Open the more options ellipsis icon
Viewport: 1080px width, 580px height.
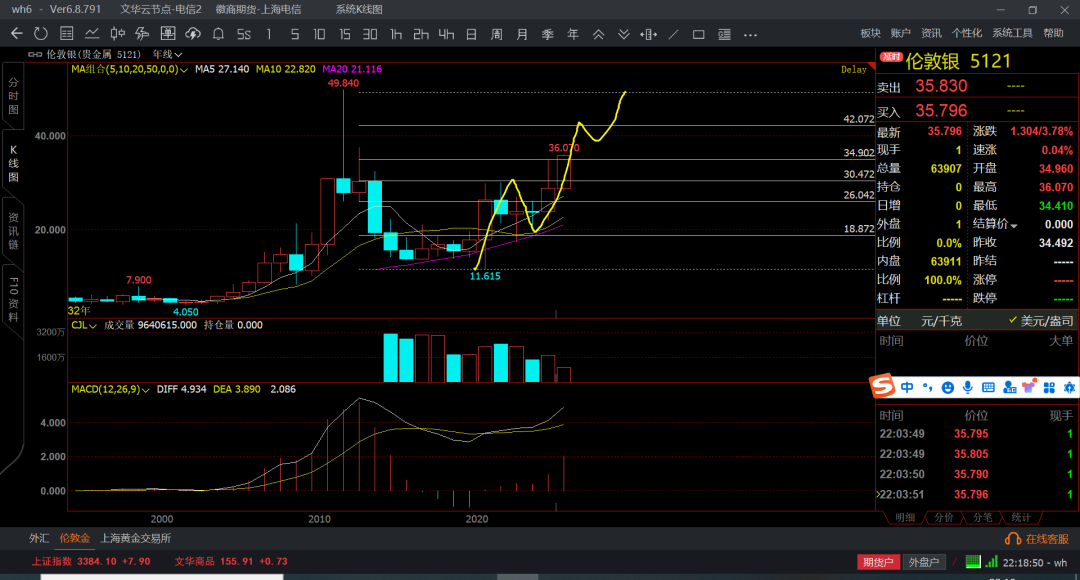click(751, 34)
